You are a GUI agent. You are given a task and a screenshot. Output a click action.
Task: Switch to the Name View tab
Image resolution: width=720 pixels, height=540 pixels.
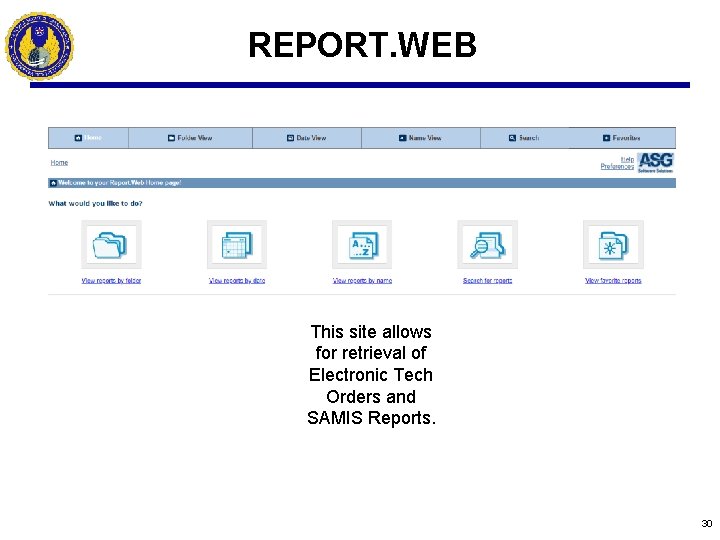tap(421, 138)
